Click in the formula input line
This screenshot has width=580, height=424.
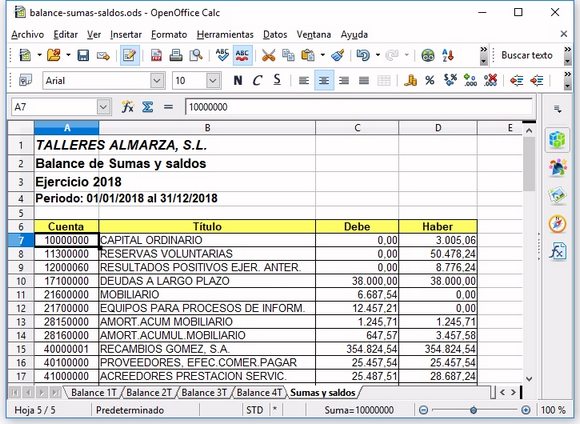click(x=359, y=107)
